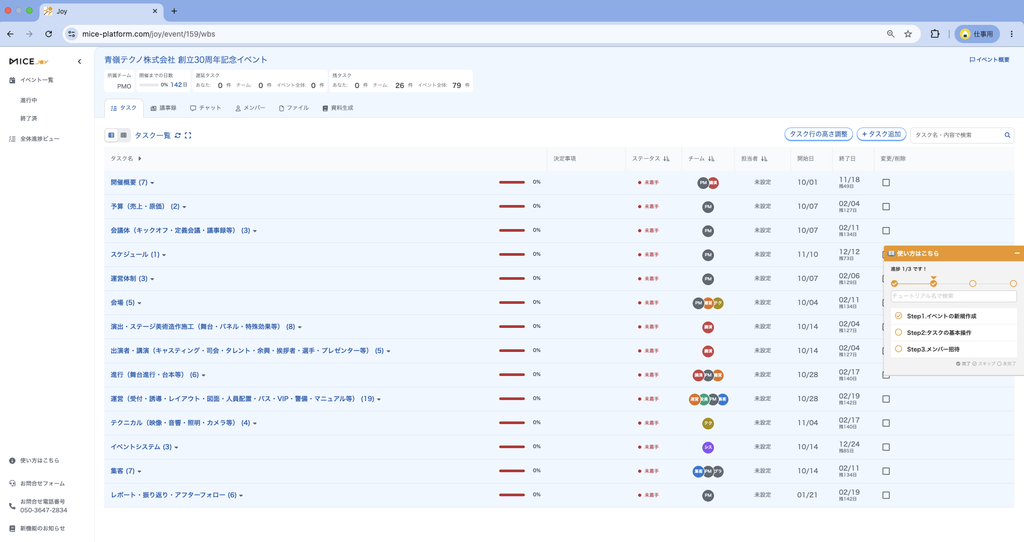The width and height of the screenshot is (1024, 542).
Task: Check the checkbox for 開催概要 row
Action: click(886, 183)
